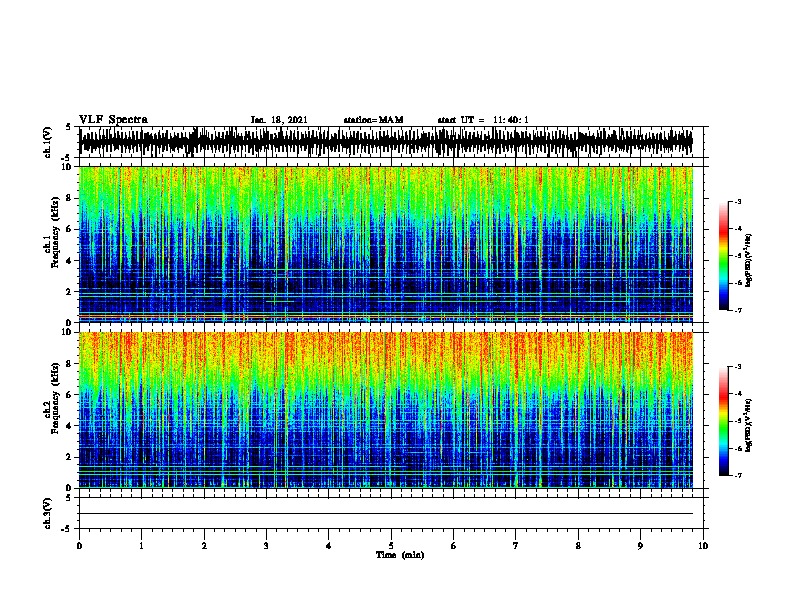
Task: Click the "5" voltage tick on ch.1(V) axis
Action: click(69, 127)
